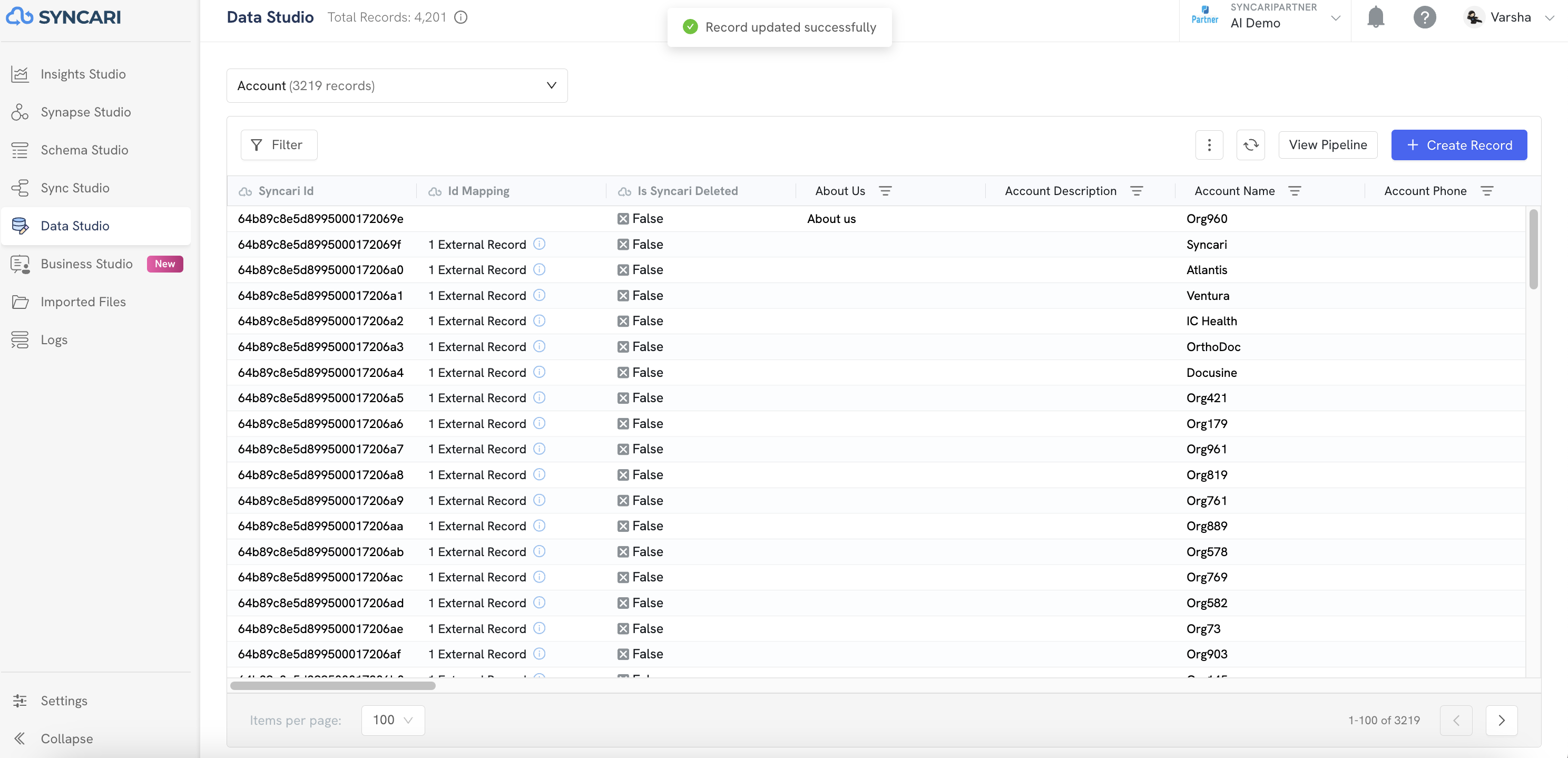Image resolution: width=1568 pixels, height=758 pixels.
Task: Click '1 External Record' in Org761 row
Action: click(477, 500)
